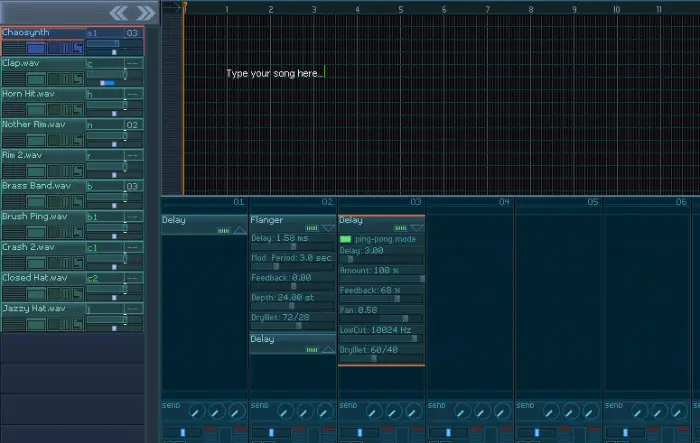
Task: Click mixer channel 02 header
Action: pyautogui.click(x=292, y=202)
